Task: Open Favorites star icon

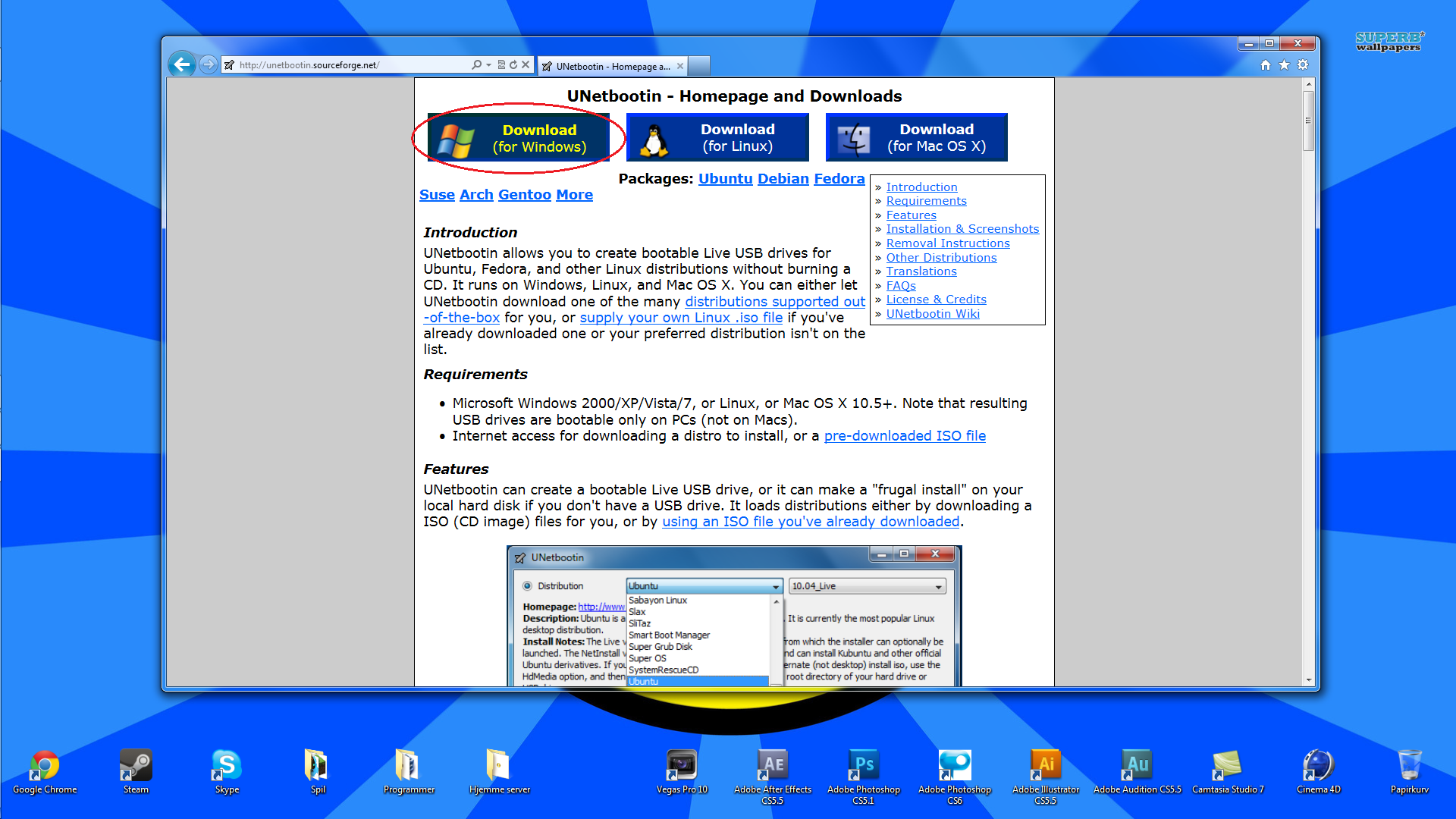Action: click(x=1284, y=65)
